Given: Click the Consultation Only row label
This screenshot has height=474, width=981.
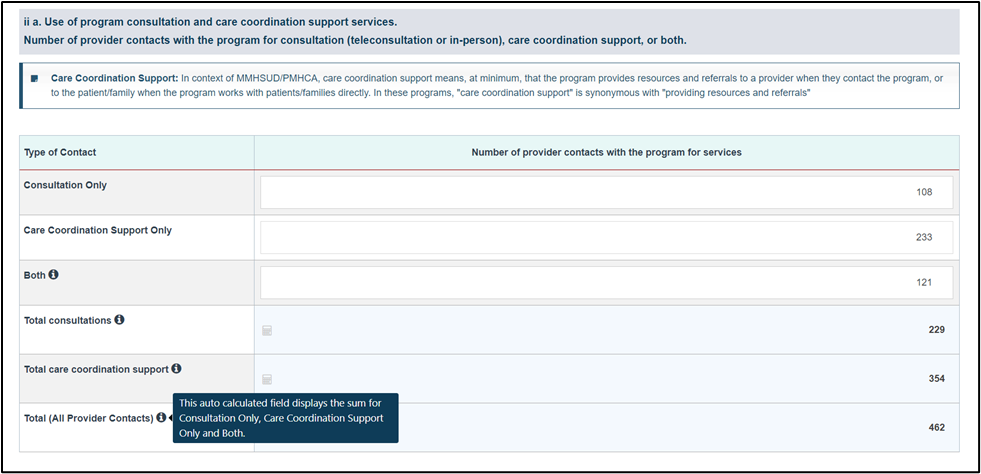Looking at the screenshot, I should click(x=65, y=185).
